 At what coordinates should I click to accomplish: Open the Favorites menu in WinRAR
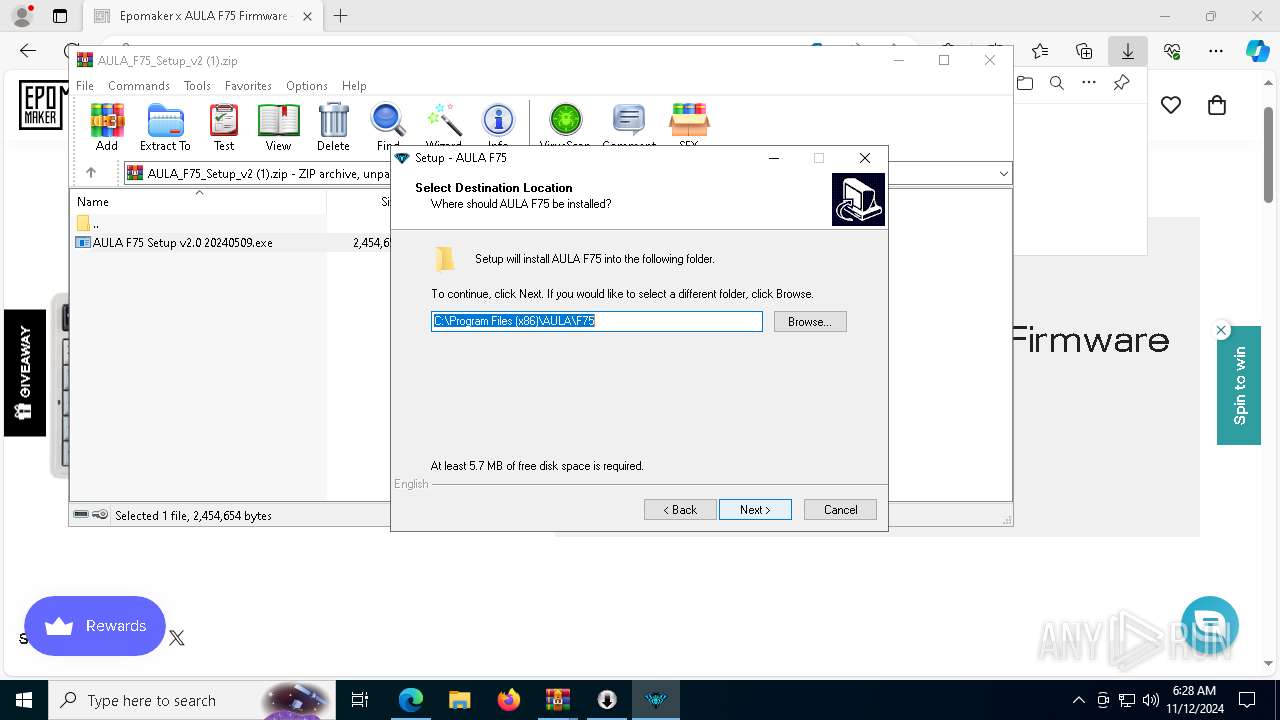point(248,86)
